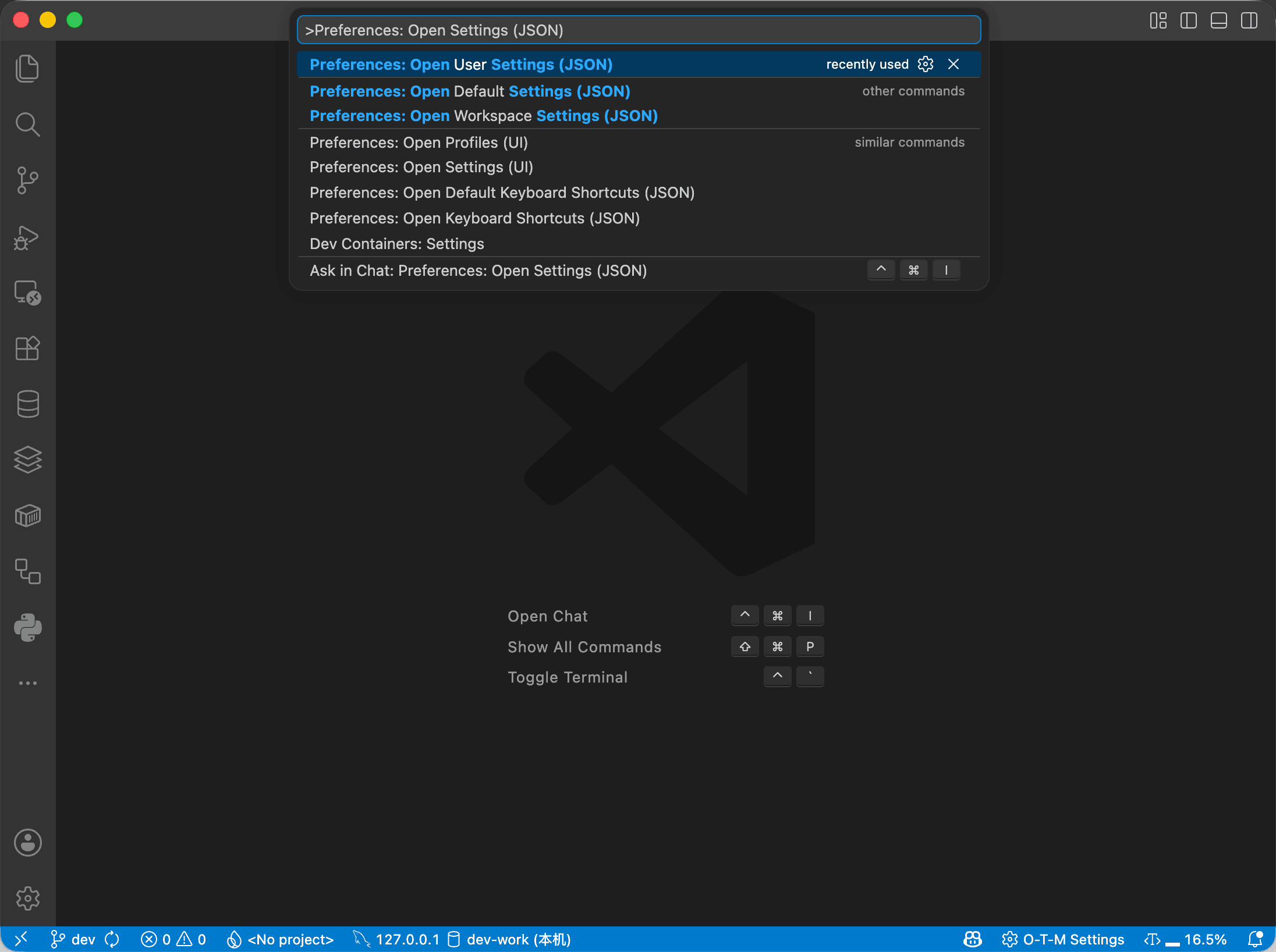The width and height of the screenshot is (1276, 952).
Task: Open the Run and Debug view
Action: 27,237
